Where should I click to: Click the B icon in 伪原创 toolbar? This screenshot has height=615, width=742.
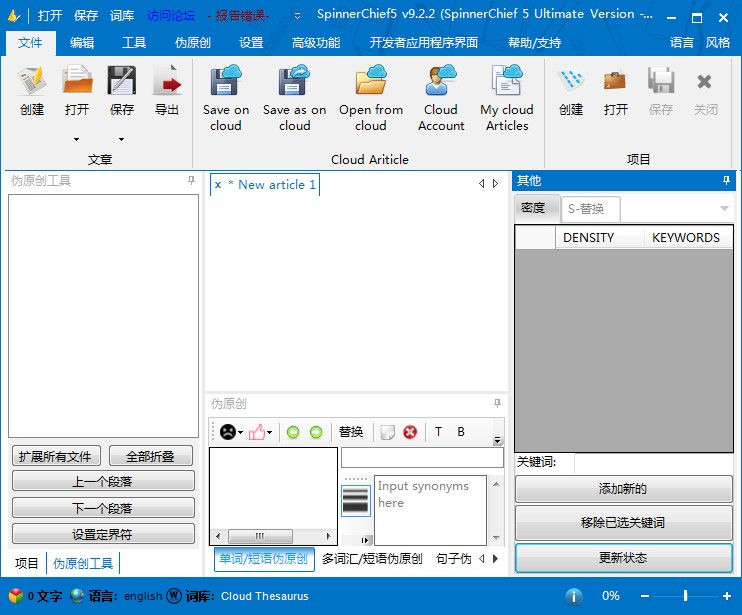click(461, 431)
